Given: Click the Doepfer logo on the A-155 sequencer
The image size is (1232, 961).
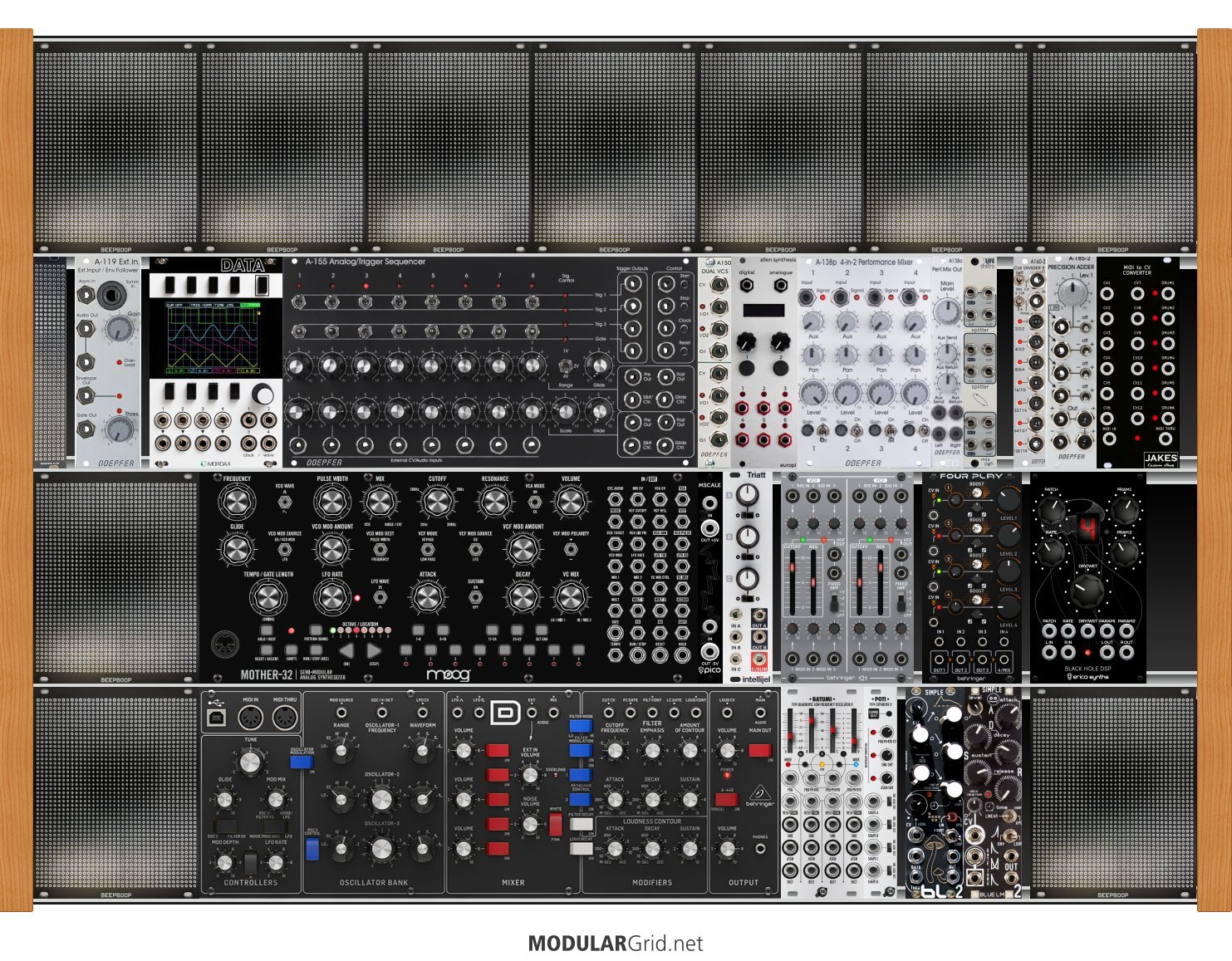Looking at the screenshot, I should tap(324, 463).
